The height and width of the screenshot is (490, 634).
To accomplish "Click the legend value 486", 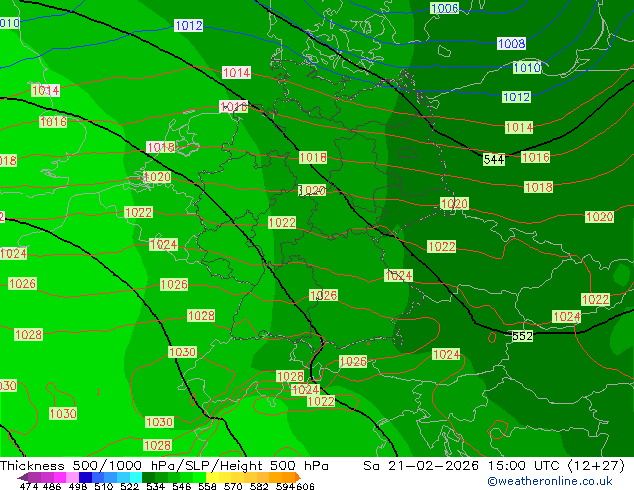I will click(x=52, y=486).
